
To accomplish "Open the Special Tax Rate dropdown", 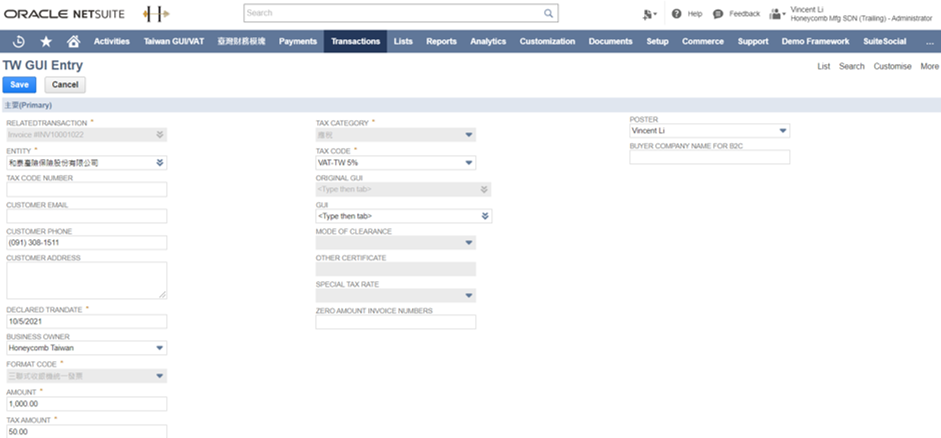I will pyautogui.click(x=469, y=296).
